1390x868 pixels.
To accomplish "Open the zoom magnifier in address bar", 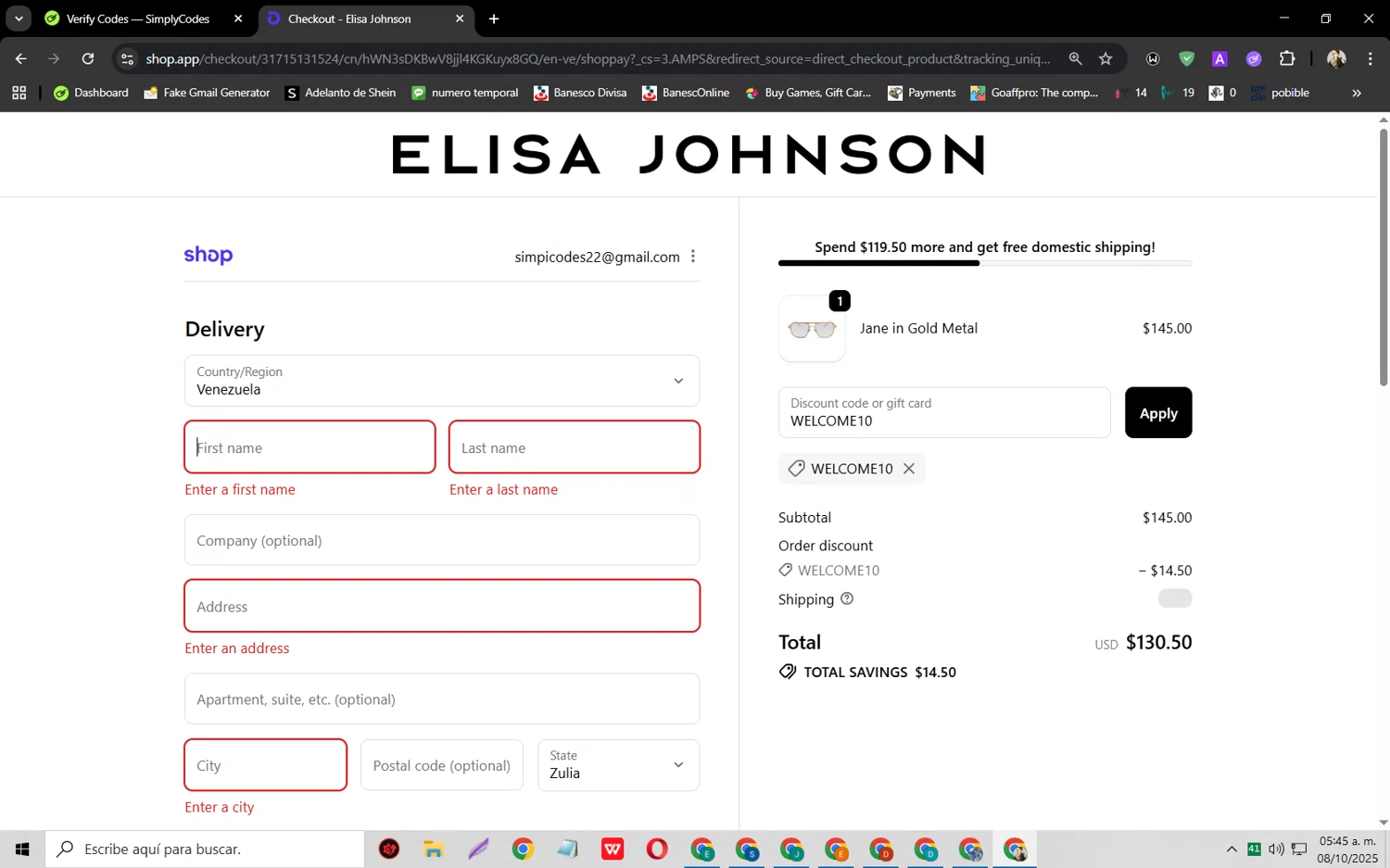I will tap(1075, 58).
